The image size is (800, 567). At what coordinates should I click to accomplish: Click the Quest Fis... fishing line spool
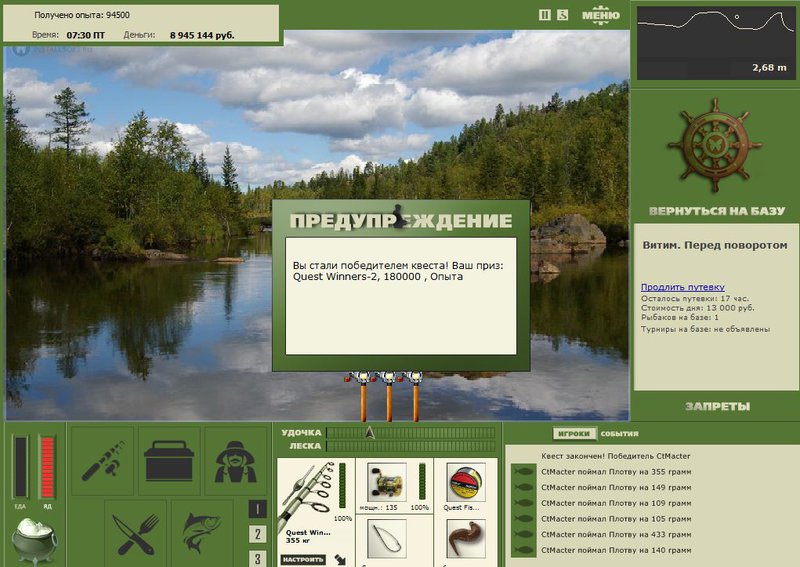click(x=465, y=482)
